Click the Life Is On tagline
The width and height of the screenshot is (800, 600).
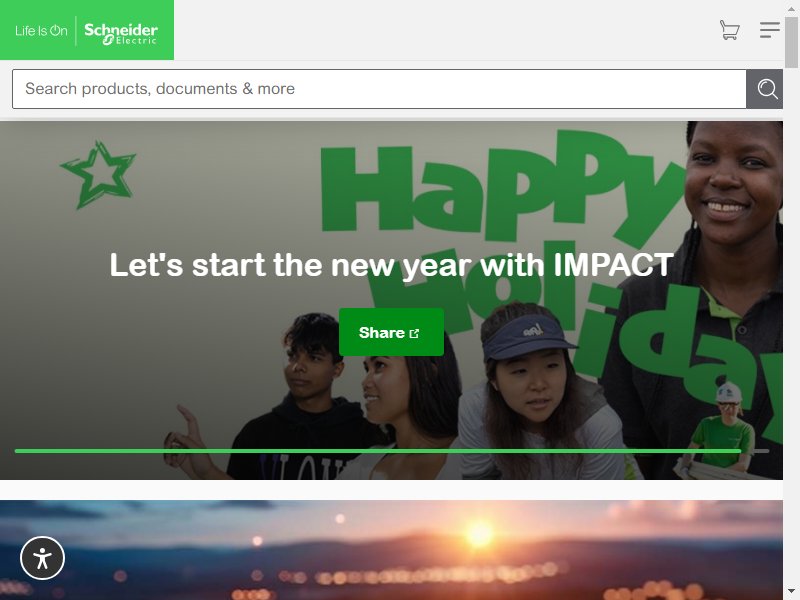tap(41, 31)
